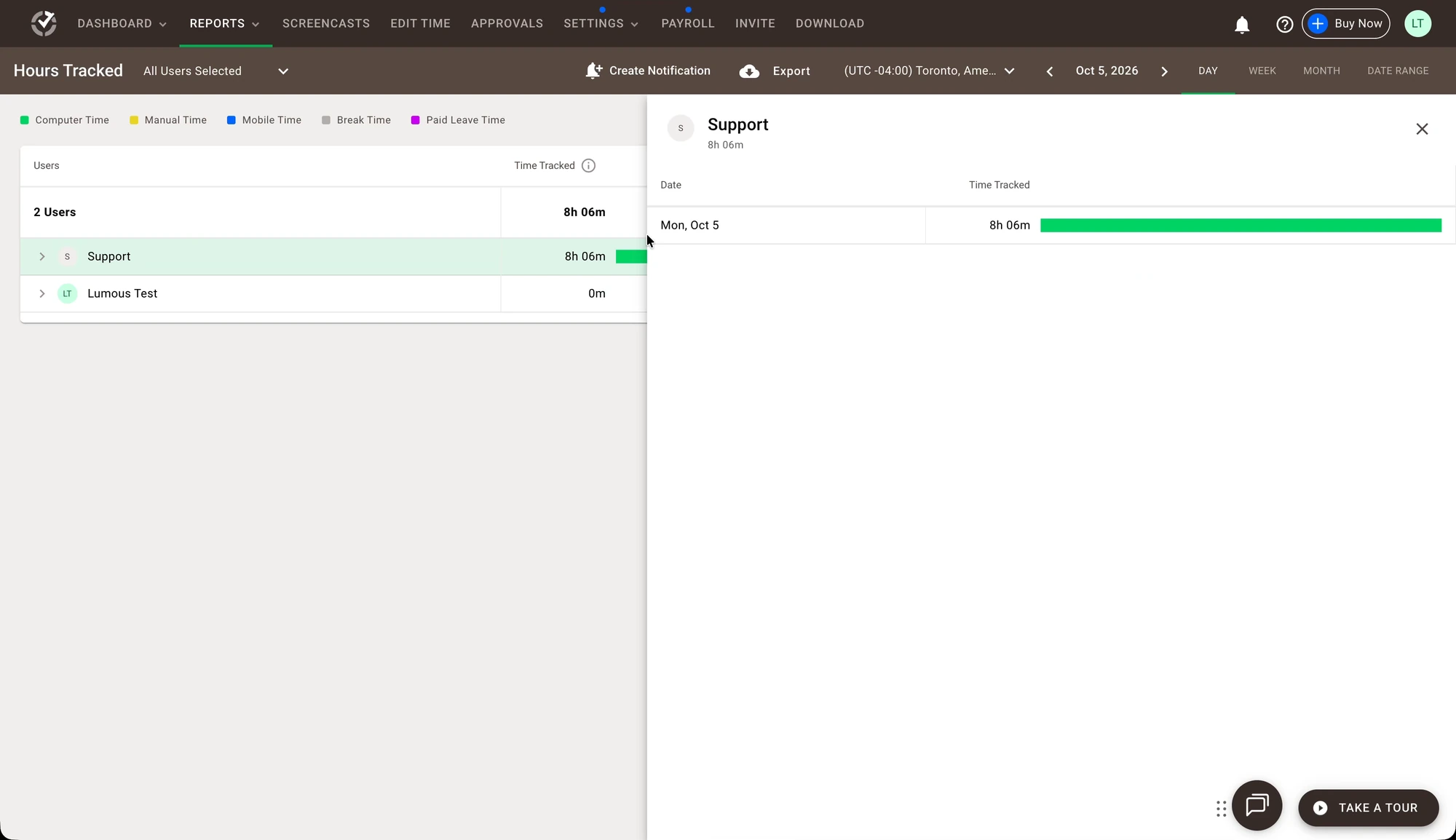Image resolution: width=1456 pixels, height=840 pixels.
Task: Open the Invite page
Action: tap(755, 23)
